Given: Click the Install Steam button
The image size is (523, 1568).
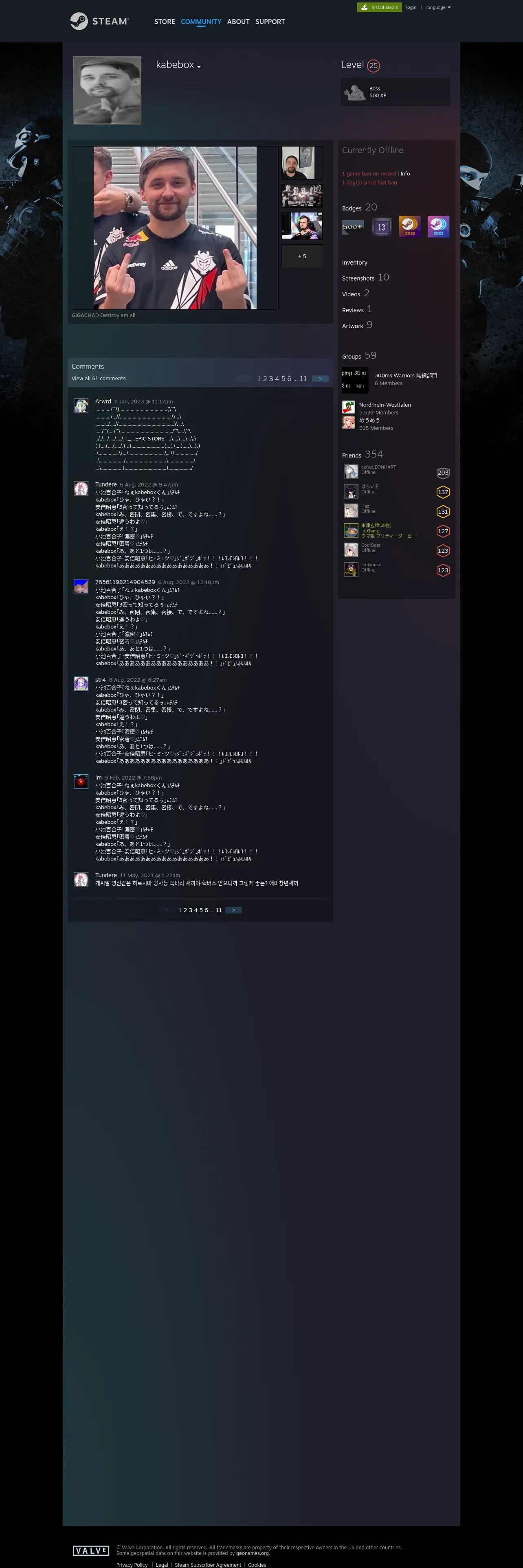Looking at the screenshot, I should click(x=379, y=7).
